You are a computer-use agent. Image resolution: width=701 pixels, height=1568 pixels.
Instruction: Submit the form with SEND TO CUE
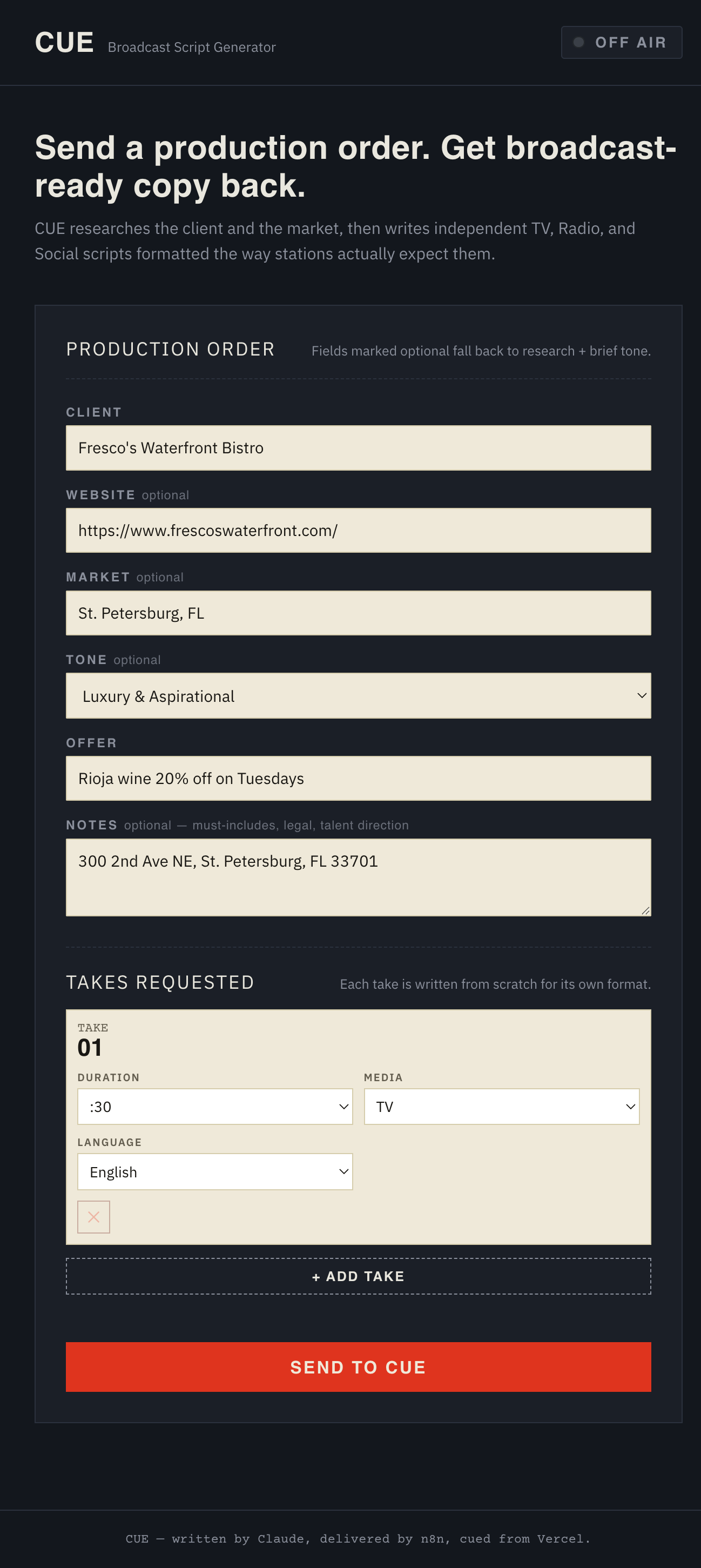pos(359,1367)
